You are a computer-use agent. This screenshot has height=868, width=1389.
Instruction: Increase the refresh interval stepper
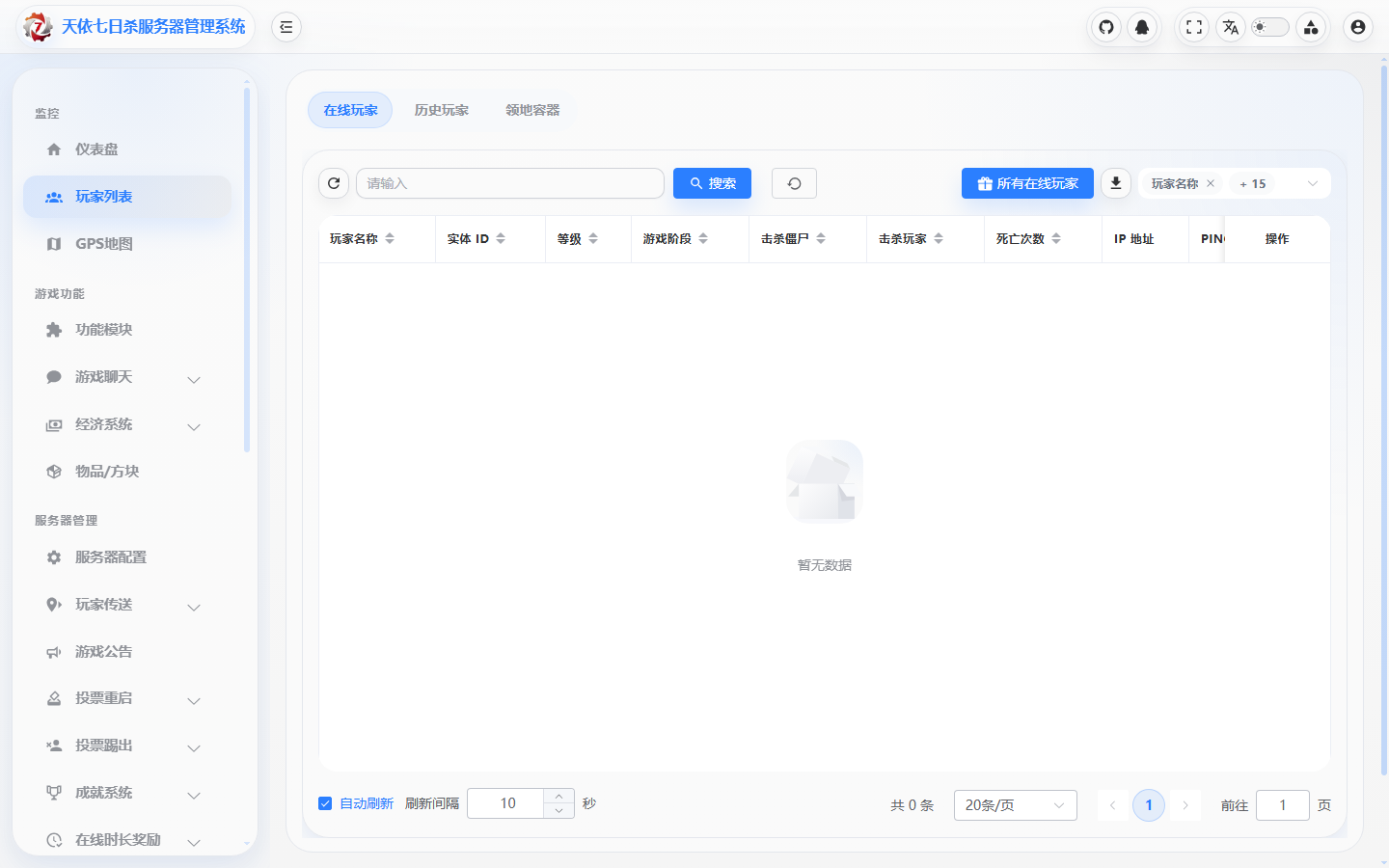click(558, 797)
